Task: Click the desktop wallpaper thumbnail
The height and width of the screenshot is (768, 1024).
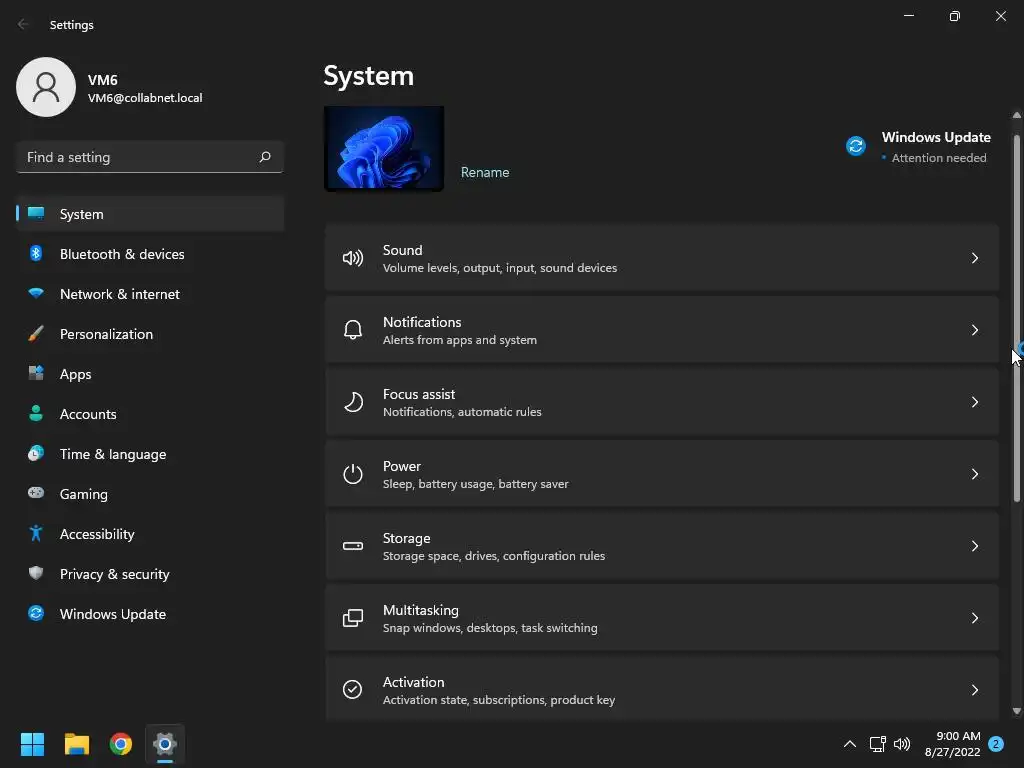Action: click(384, 148)
